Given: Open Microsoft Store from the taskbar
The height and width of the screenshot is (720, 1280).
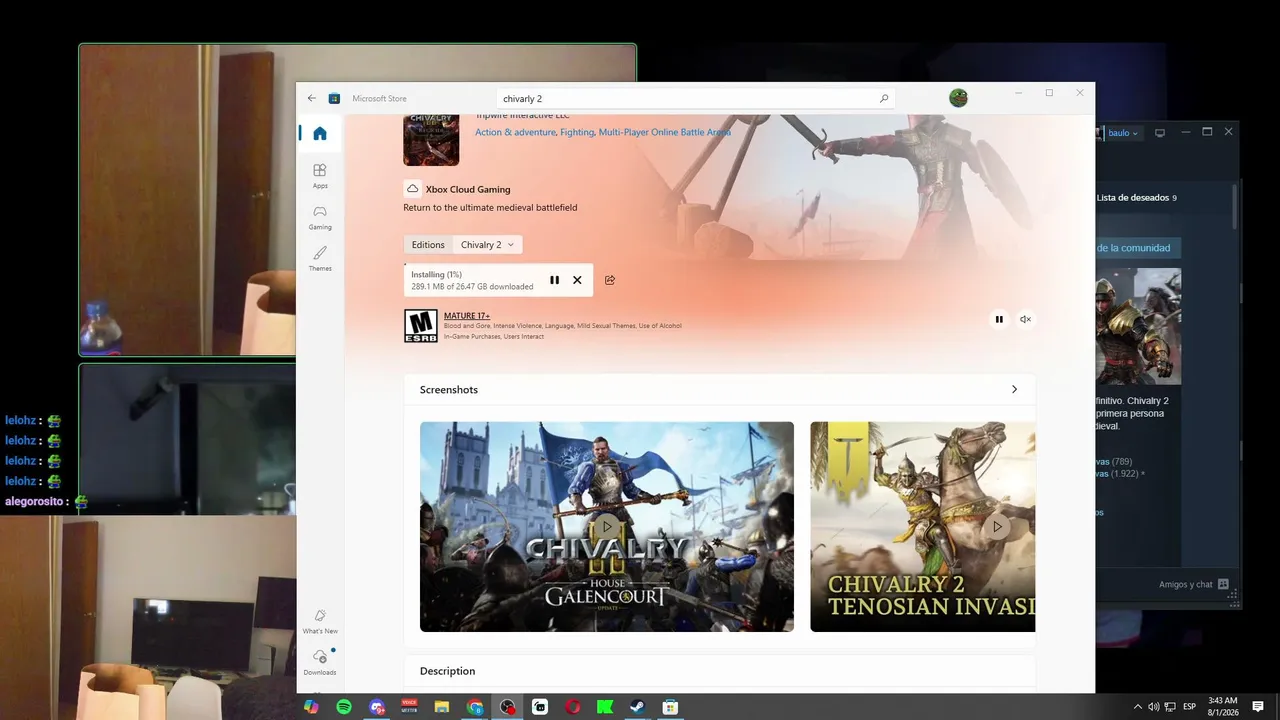Looking at the screenshot, I should [x=670, y=707].
